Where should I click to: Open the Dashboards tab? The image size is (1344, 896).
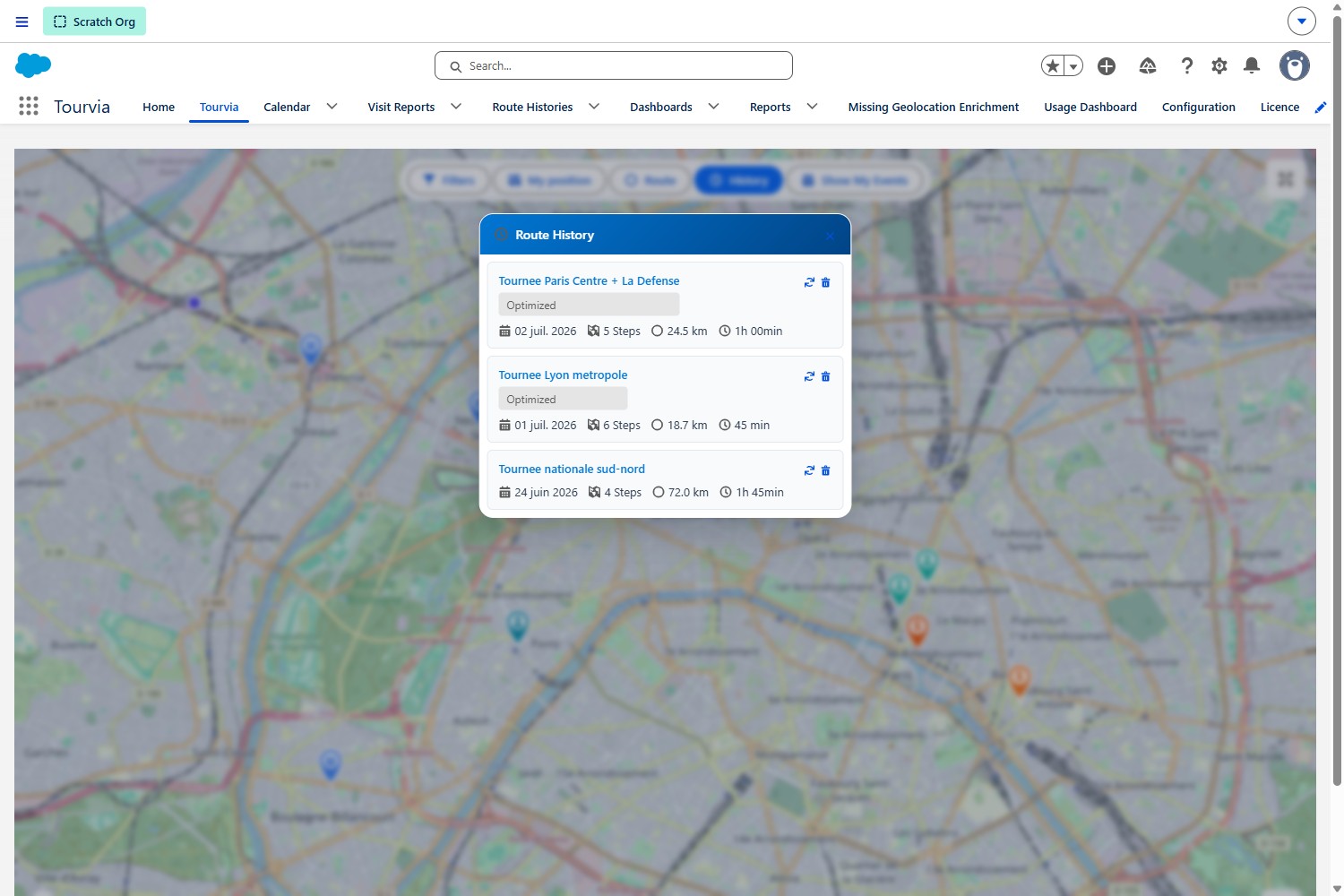pyautogui.click(x=661, y=107)
